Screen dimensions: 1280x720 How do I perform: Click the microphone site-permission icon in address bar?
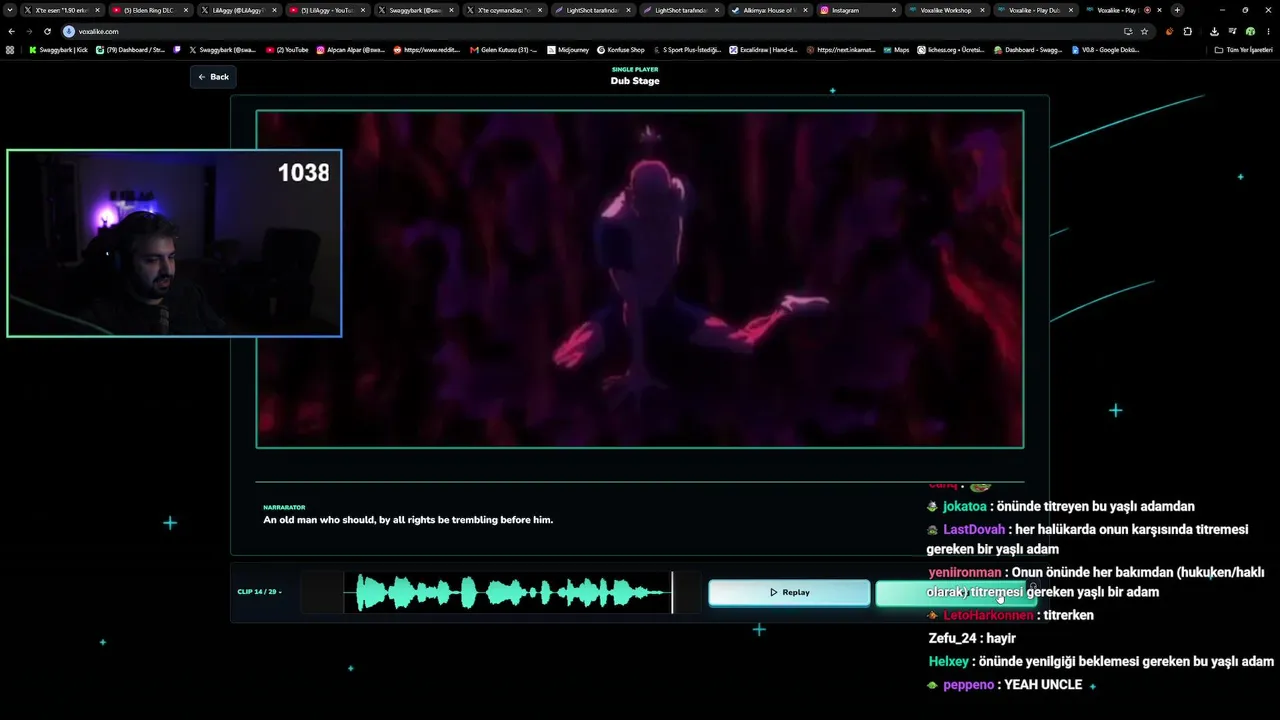pyautogui.click(x=69, y=31)
